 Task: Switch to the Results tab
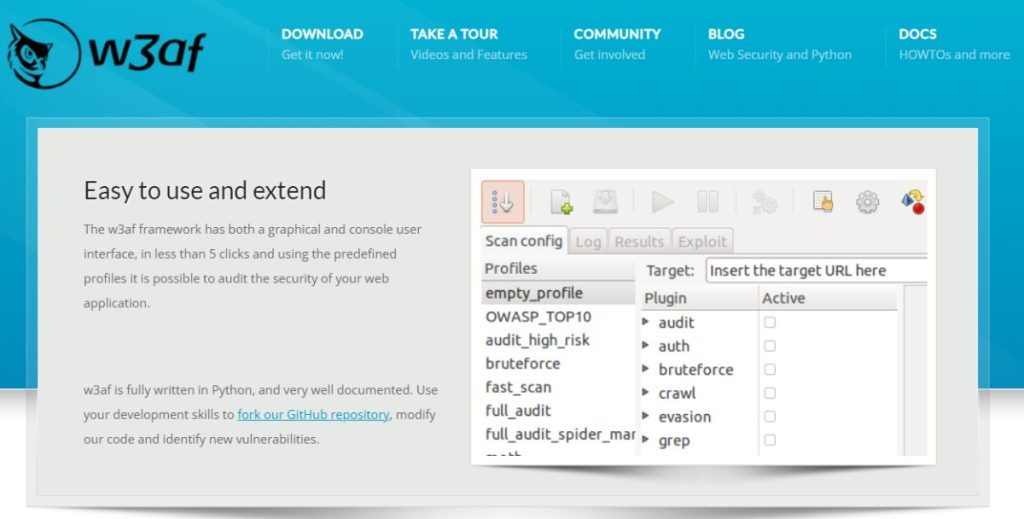[639, 241]
